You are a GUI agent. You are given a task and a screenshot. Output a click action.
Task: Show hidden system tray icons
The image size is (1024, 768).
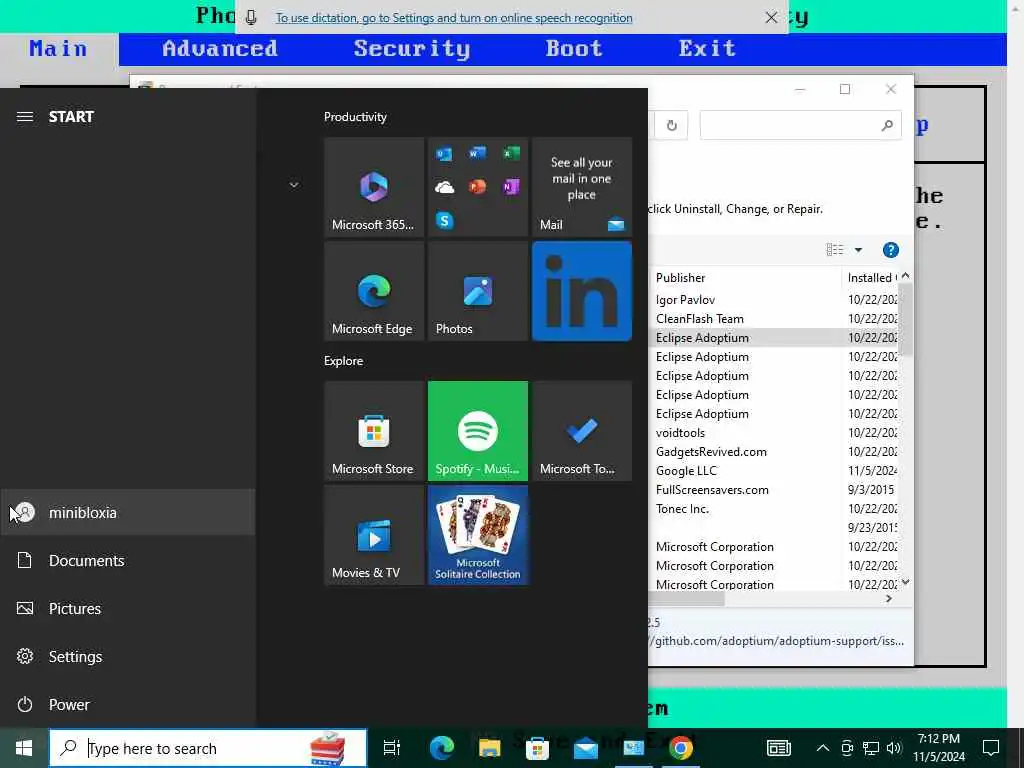point(823,748)
